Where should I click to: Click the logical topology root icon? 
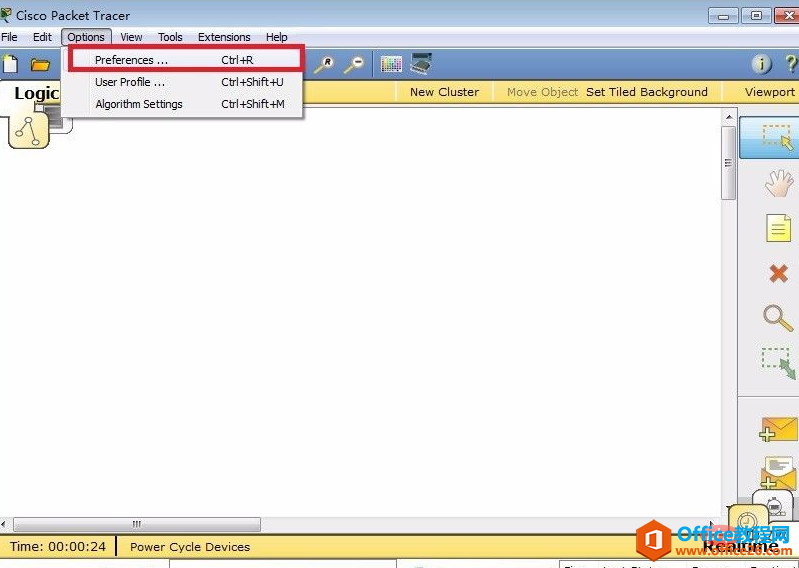[29, 130]
